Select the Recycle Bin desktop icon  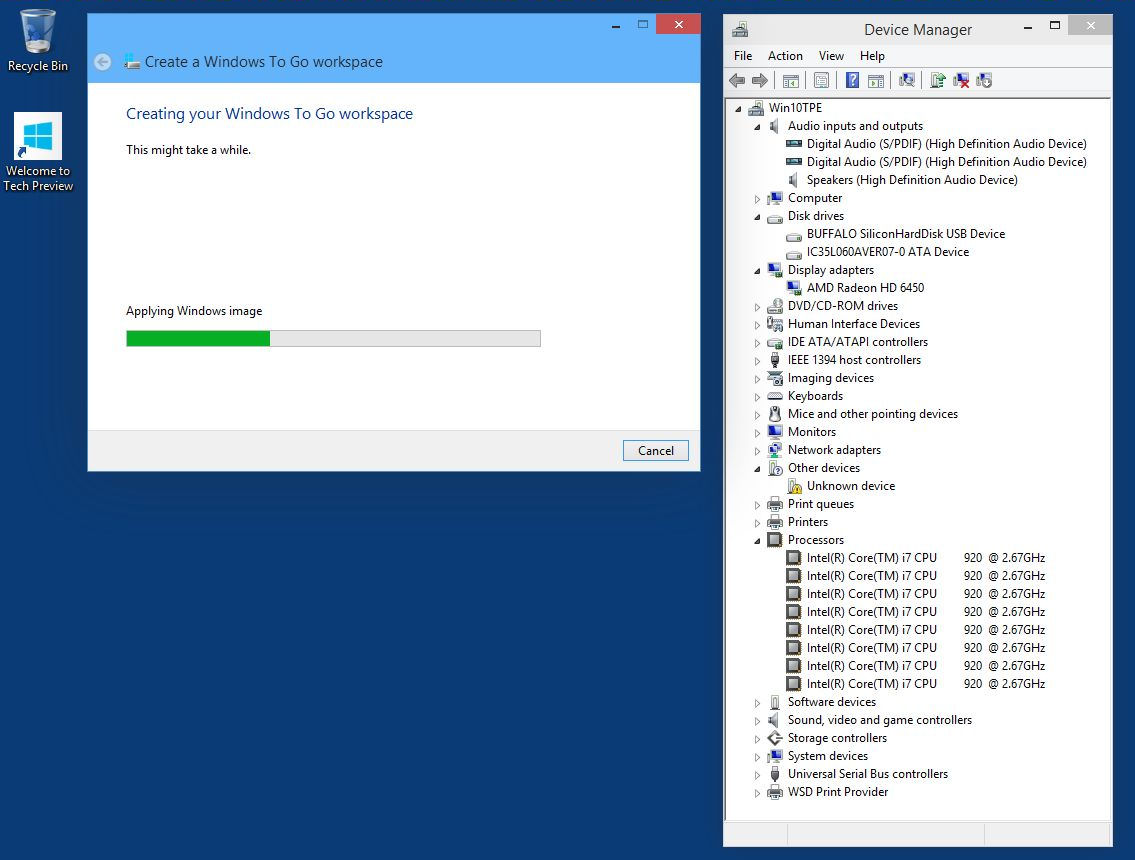click(x=38, y=41)
